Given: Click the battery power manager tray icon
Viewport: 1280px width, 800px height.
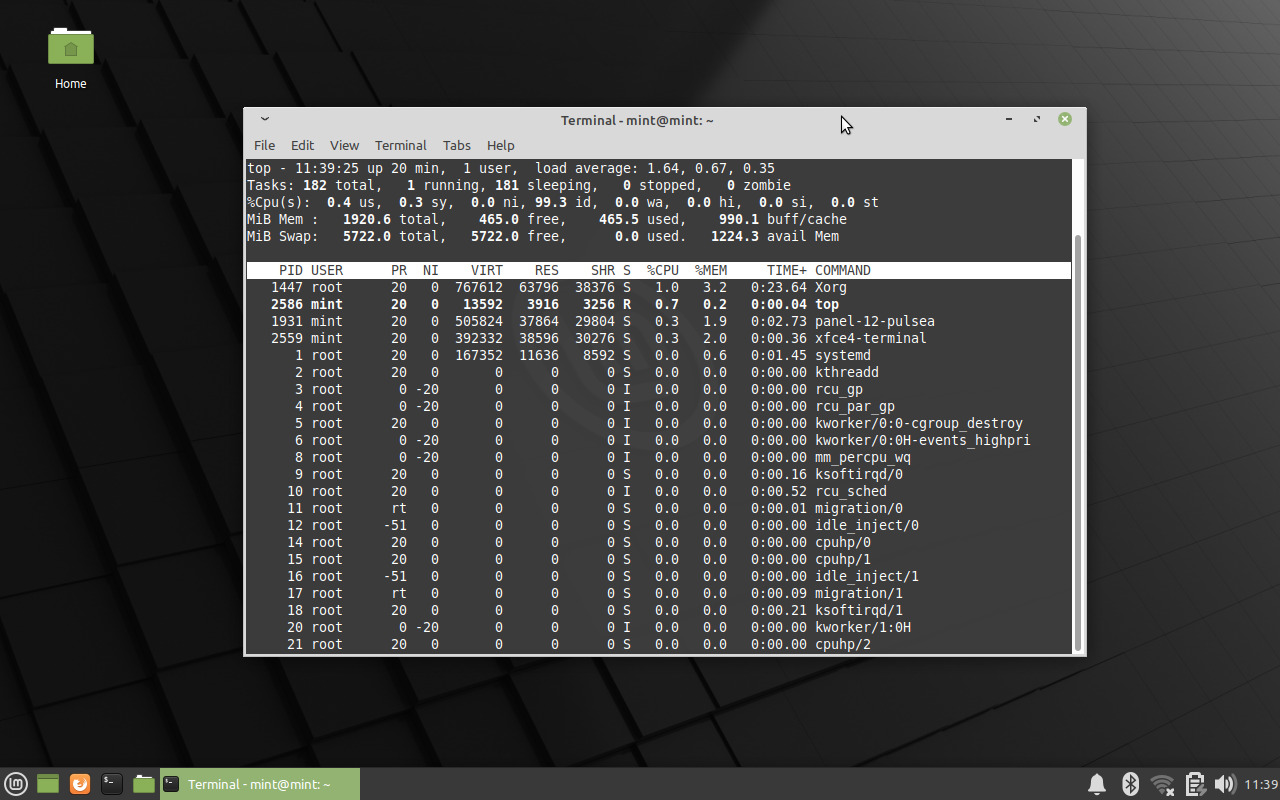Looking at the screenshot, I should [x=1194, y=784].
